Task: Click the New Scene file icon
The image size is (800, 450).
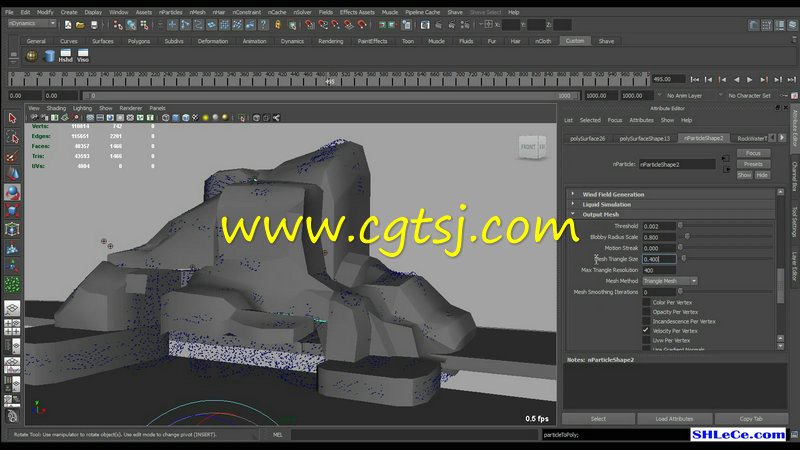Action: coord(68,24)
